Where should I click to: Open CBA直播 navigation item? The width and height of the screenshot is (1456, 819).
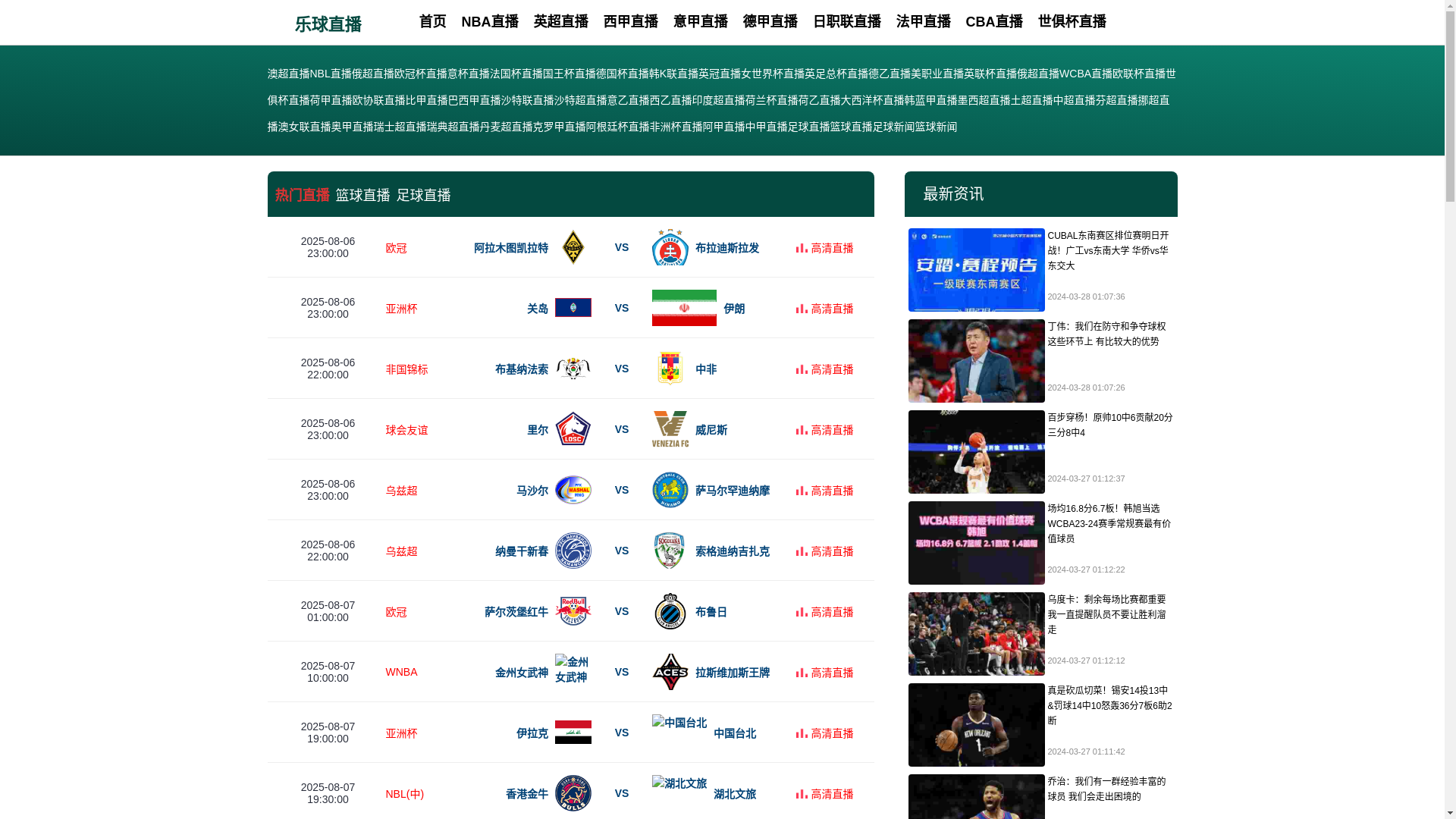click(994, 21)
